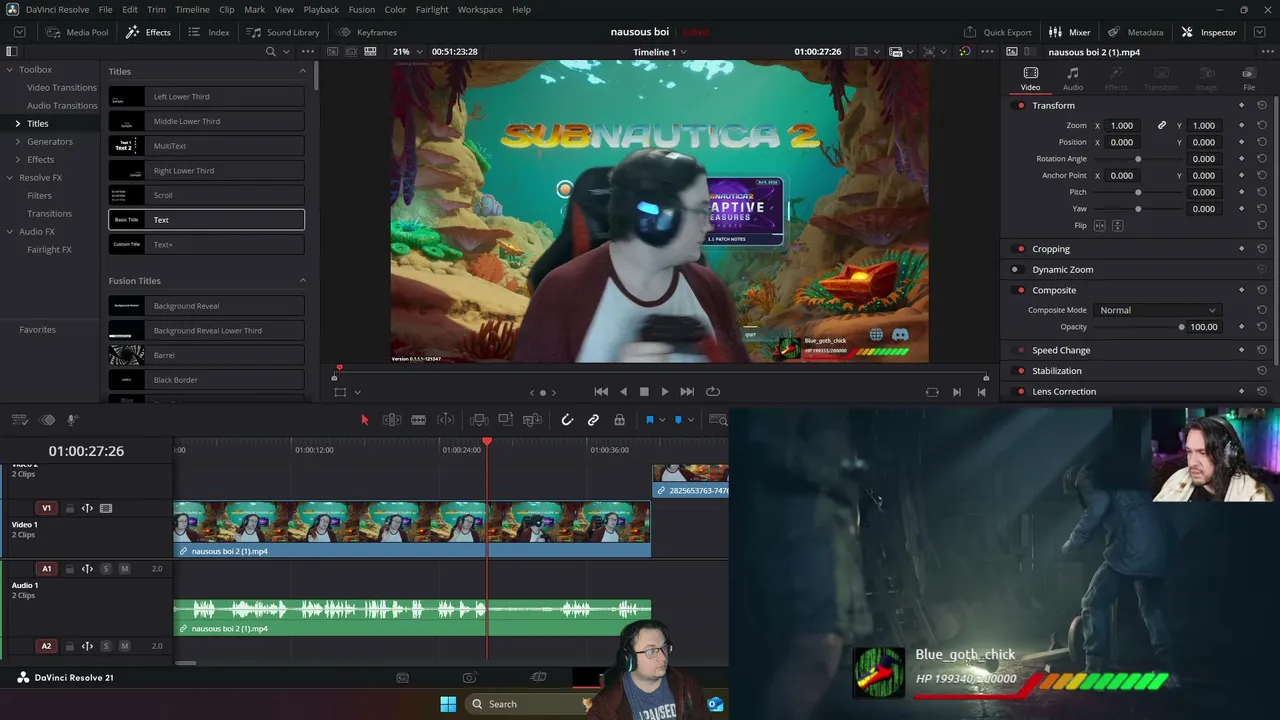Open the Media Pool panel
This screenshot has height=720, width=1280.
tap(77, 32)
